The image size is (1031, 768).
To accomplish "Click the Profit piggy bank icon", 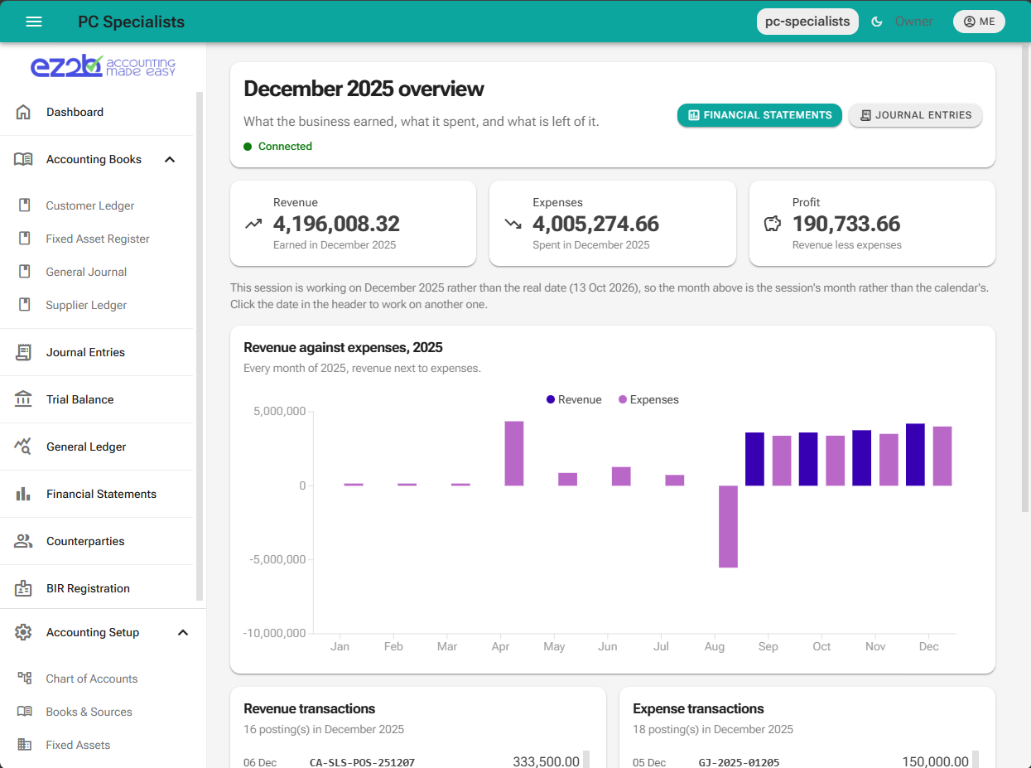I will 773,224.
